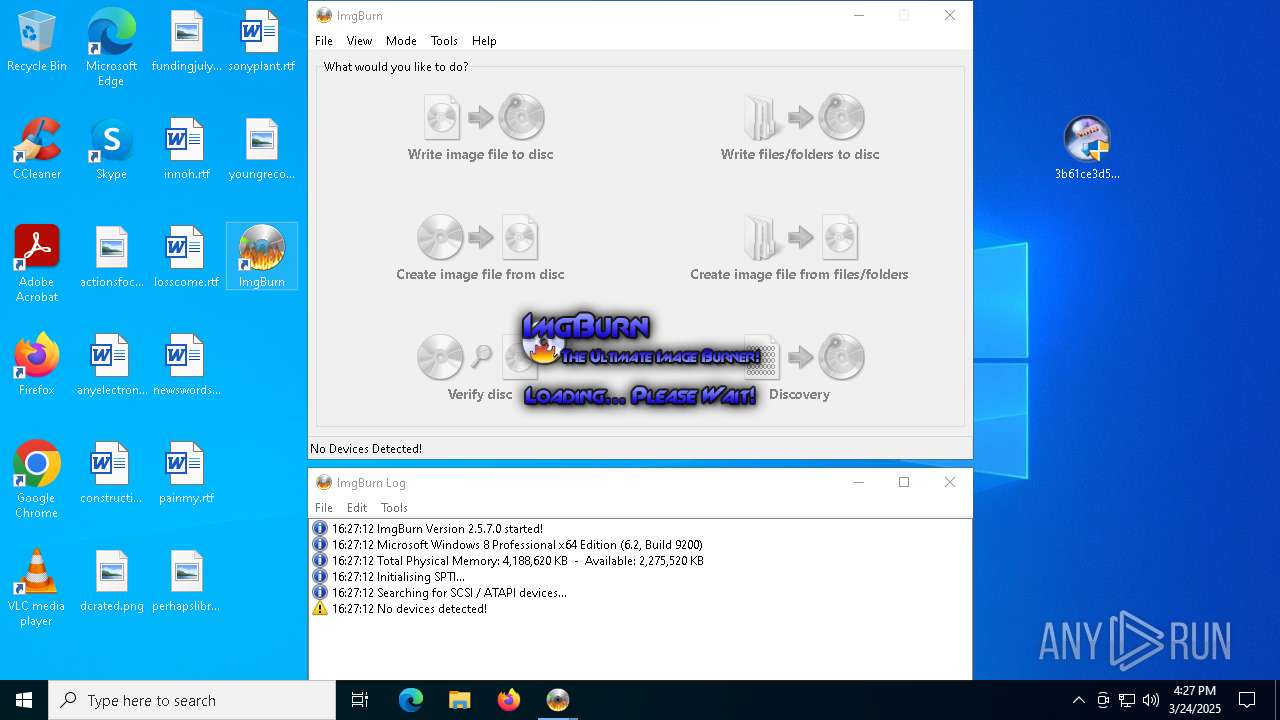Open the Help menu
1280x720 pixels.
pyautogui.click(x=484, y=41)
